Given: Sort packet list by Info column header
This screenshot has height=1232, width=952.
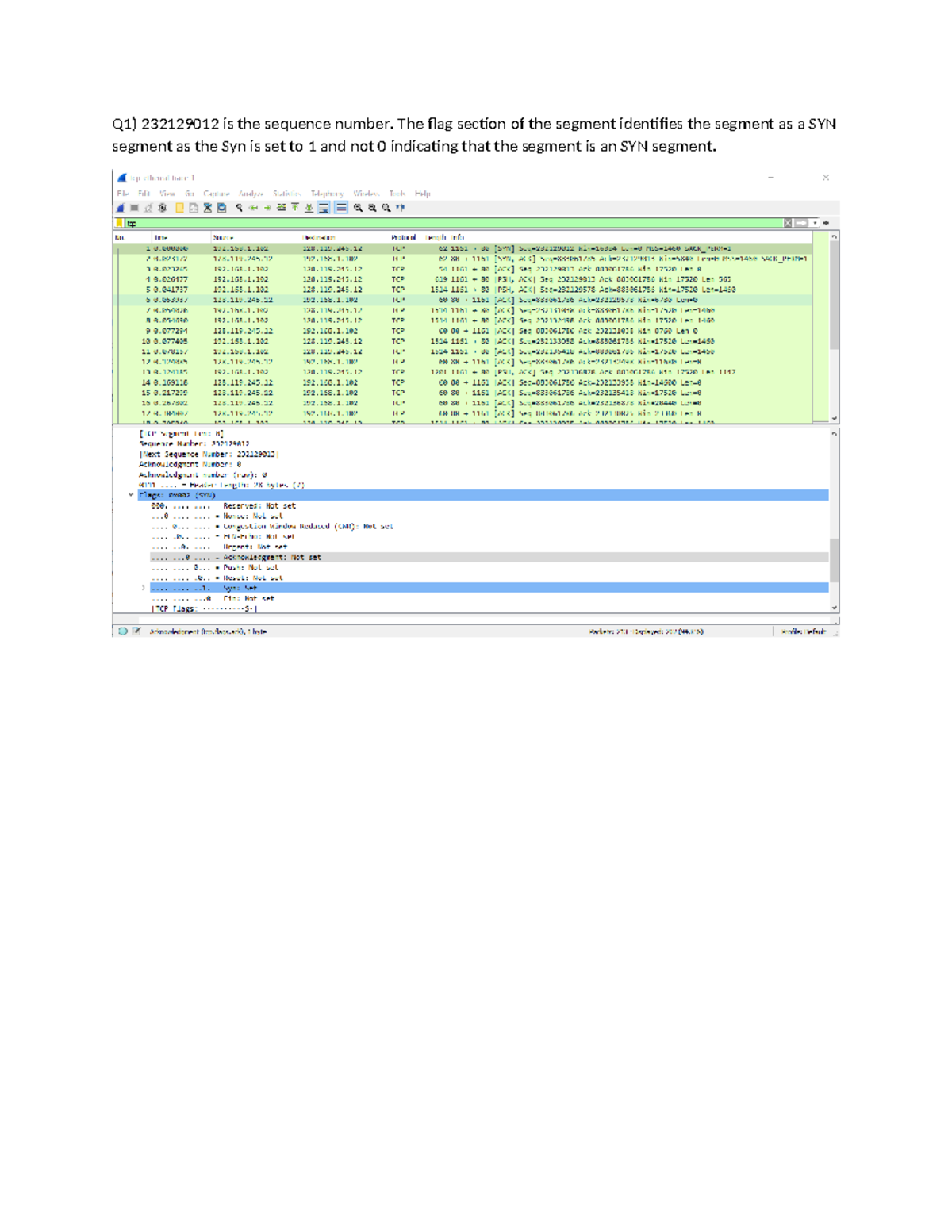Looking at the screenshot, I should point(457,237).
